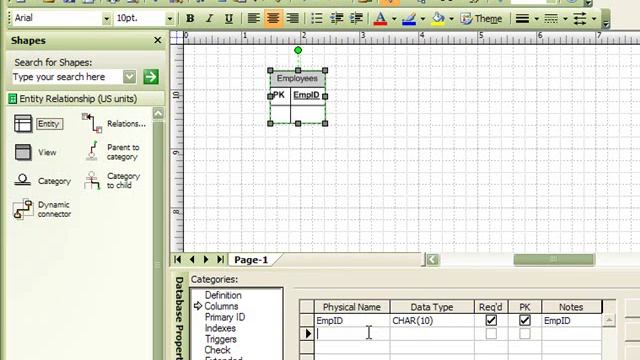Apply bulleted list formatting
640x360 pixels.
[x=317, y=18]
